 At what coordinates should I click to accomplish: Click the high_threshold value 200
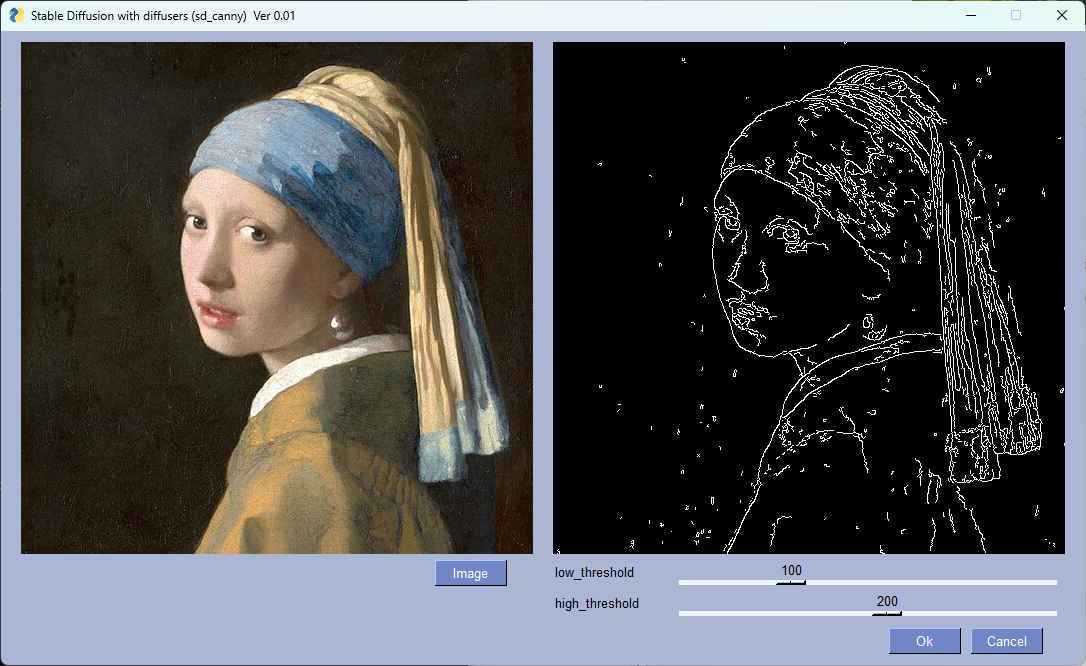(x=887, y=601)
